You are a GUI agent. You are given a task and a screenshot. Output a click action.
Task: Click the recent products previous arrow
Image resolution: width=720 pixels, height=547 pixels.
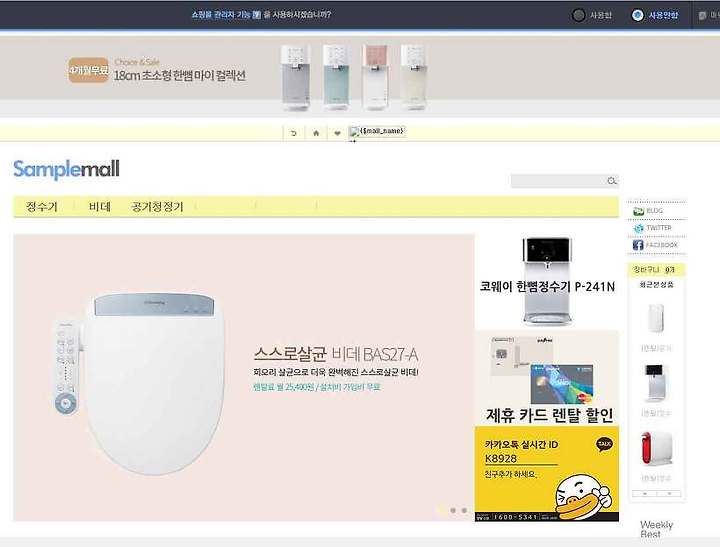tap(645, 494)
